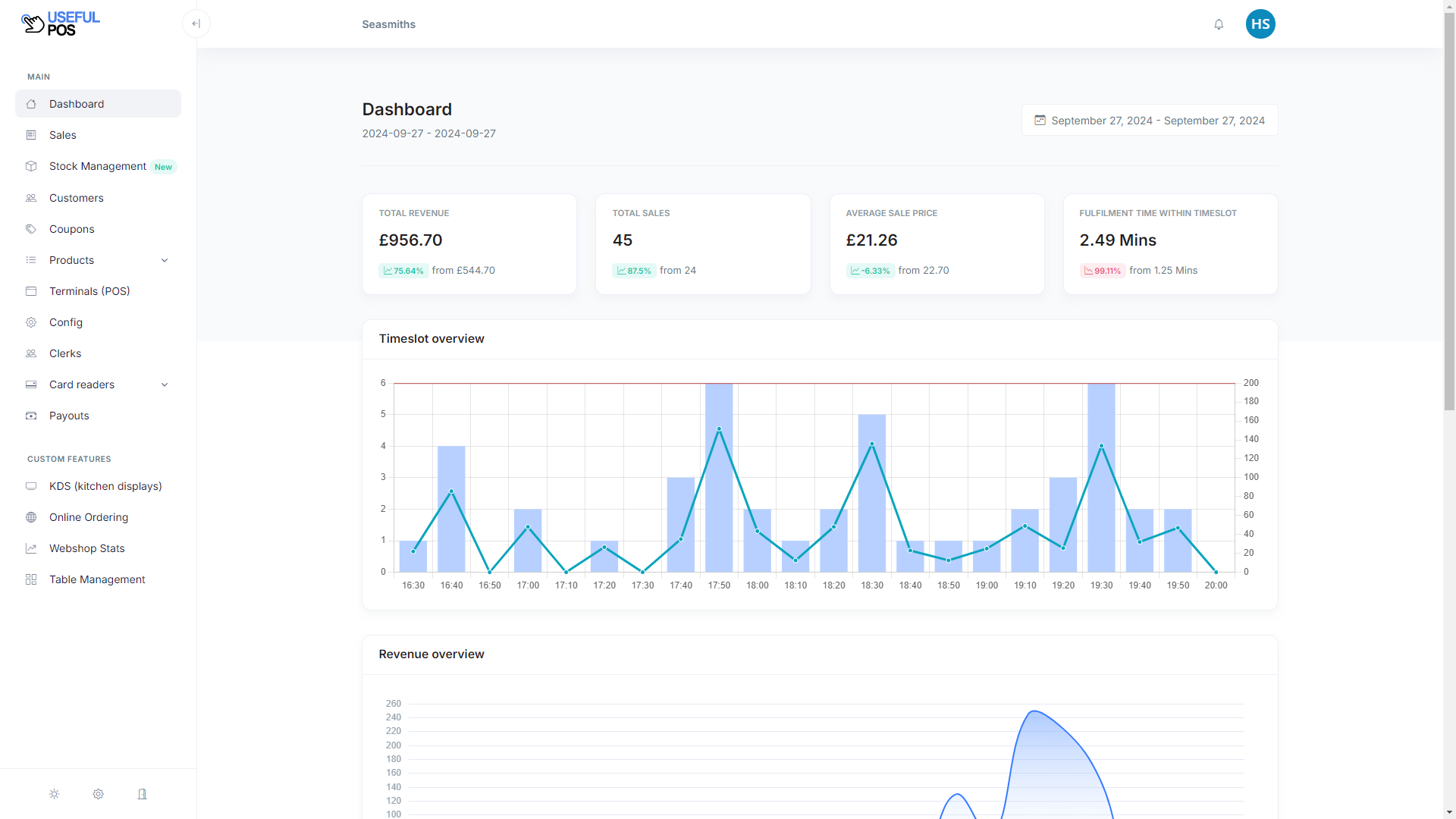Viewport: 1456px width, 819px height.
Task: Click the -6.33% average price badge
Action: tap(870, 271)
